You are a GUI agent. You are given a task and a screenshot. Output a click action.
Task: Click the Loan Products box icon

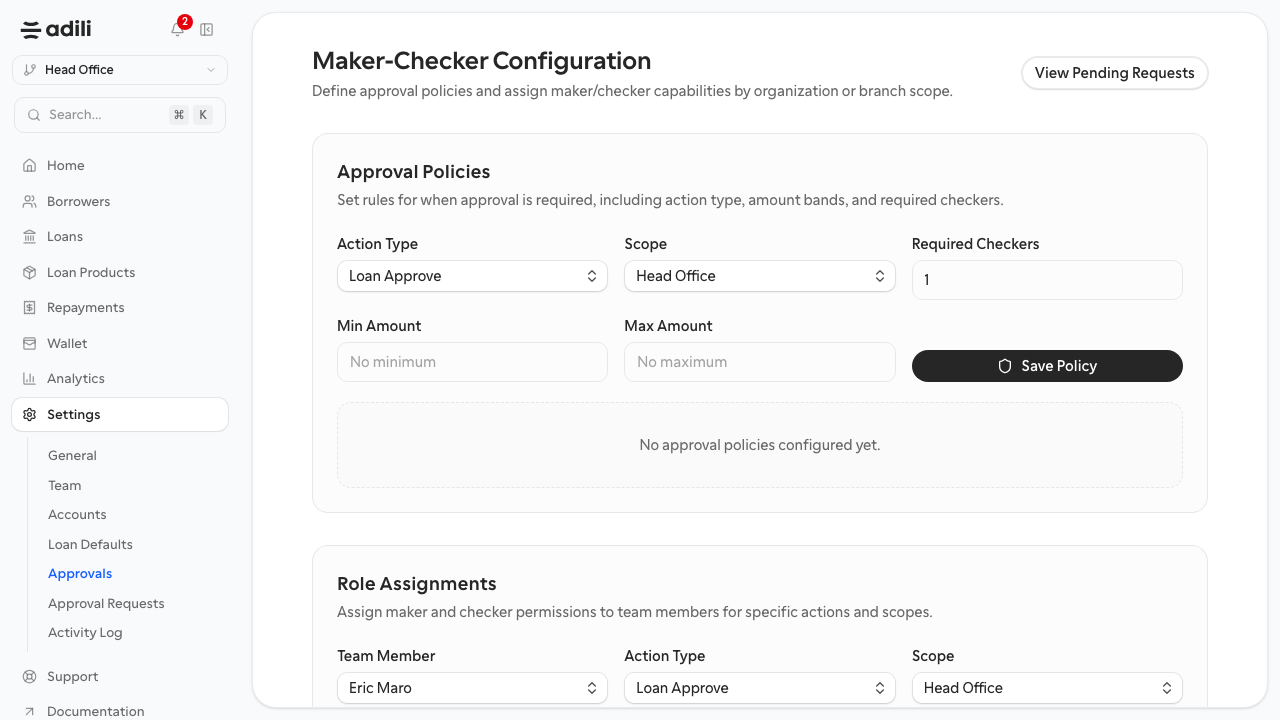tap(30, 273)
